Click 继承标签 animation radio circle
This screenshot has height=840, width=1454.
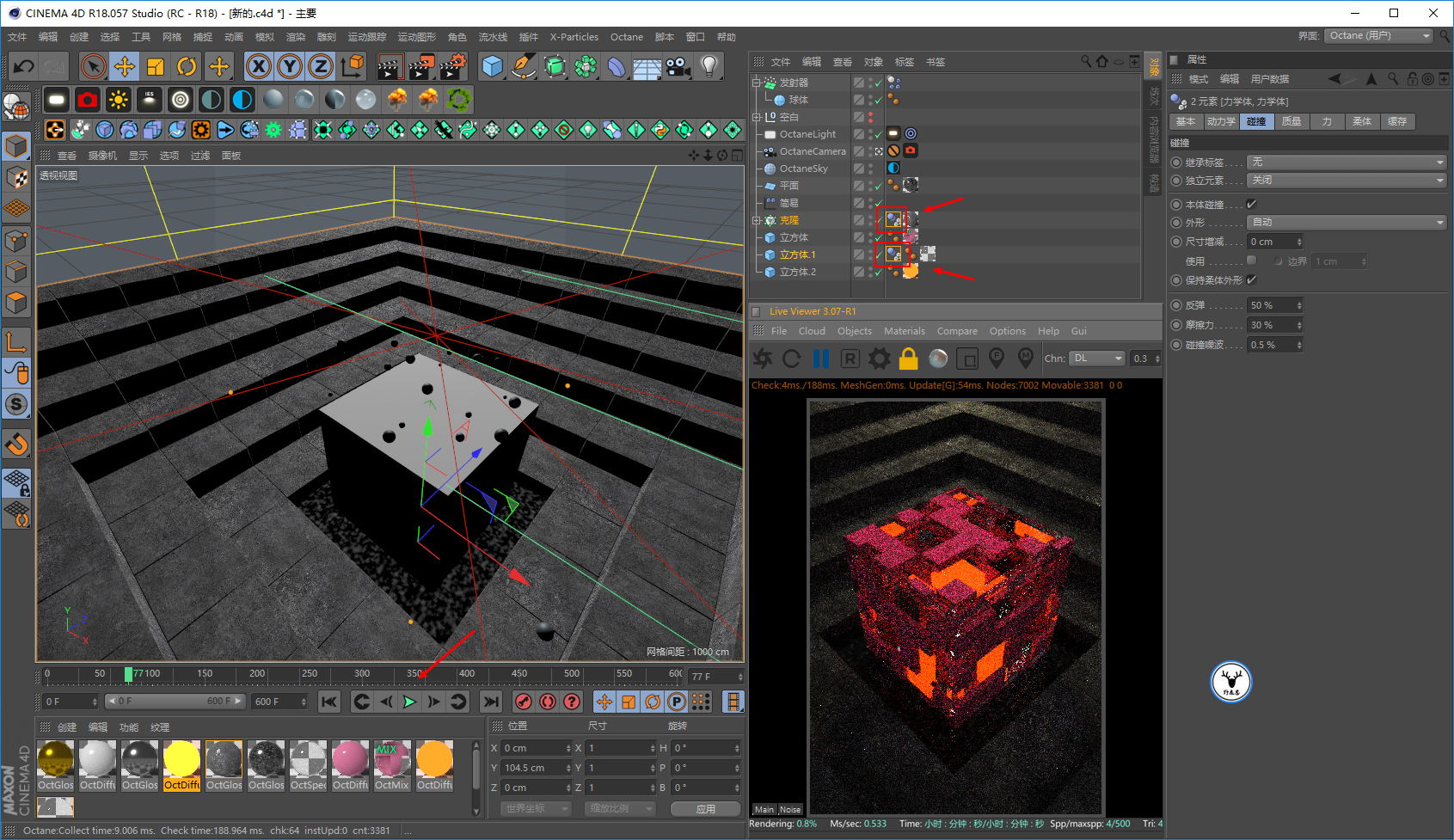pyautogui.click(x=1176, y=162)
